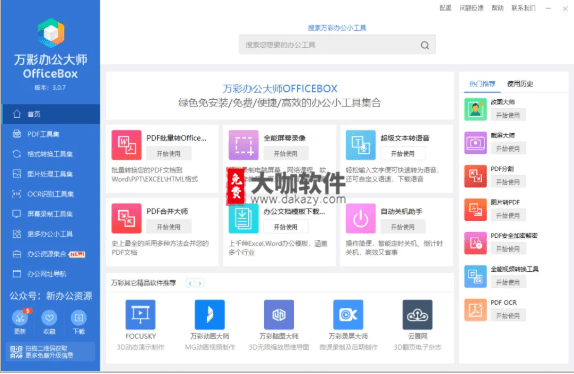
Task: Open 办公网址导航 in sidebar
Action: coord(50,274)
